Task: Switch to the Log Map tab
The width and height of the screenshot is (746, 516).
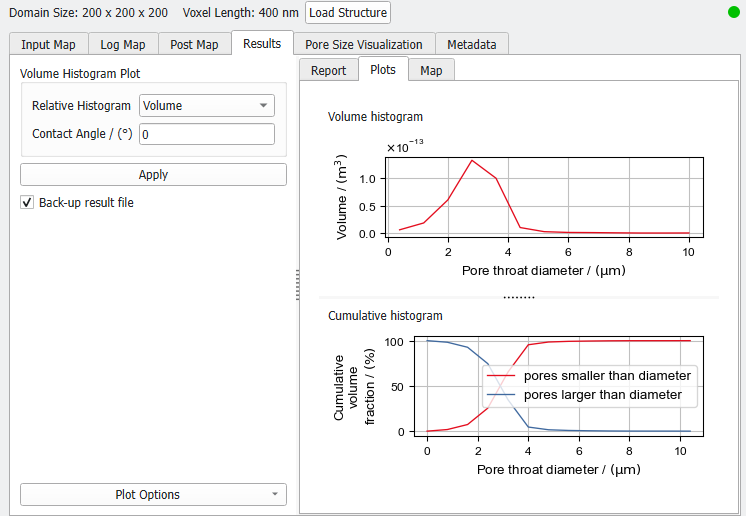Action: point(123,44)
